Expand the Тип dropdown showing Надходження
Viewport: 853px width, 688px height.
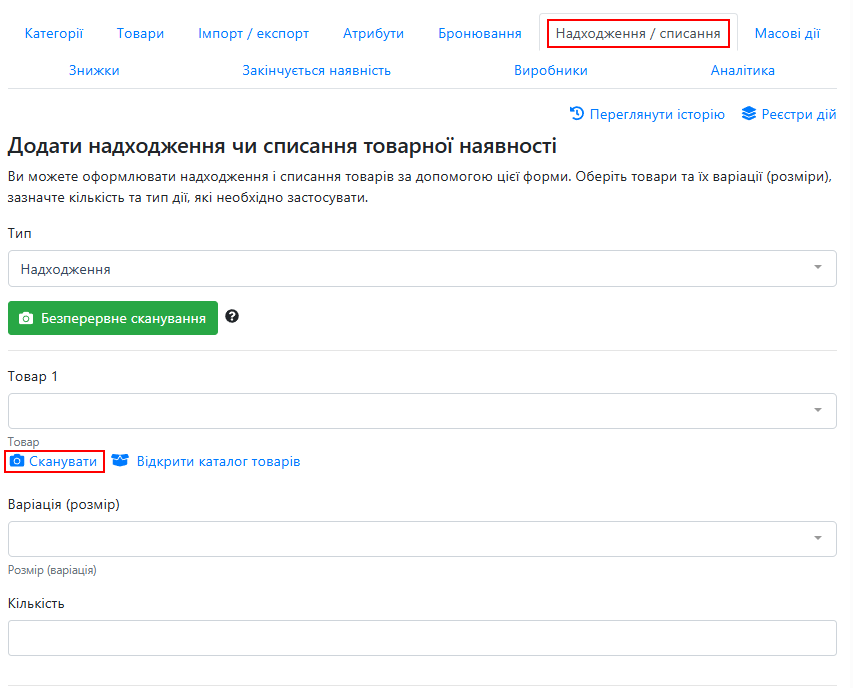(x=422, y=269)
